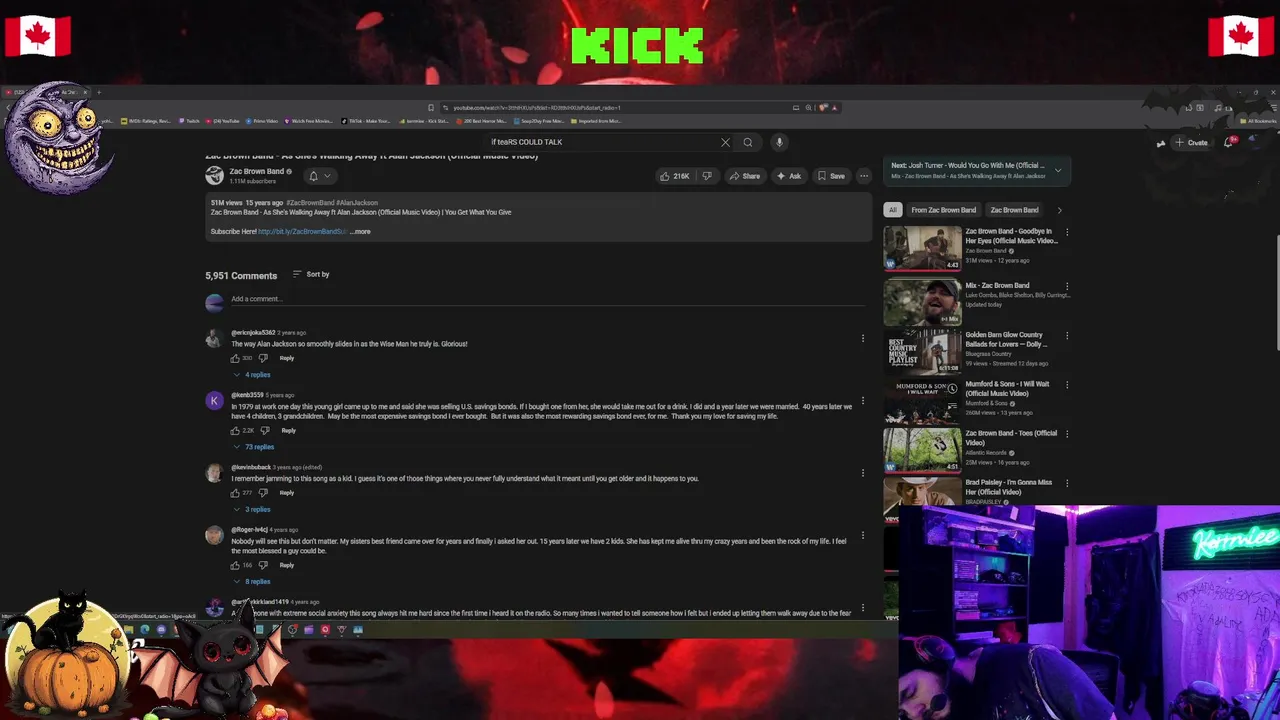Open YouTube notifications bell with 9+ badge
This screenshot has width=1280, height=720.
[x=1229, y=142]
